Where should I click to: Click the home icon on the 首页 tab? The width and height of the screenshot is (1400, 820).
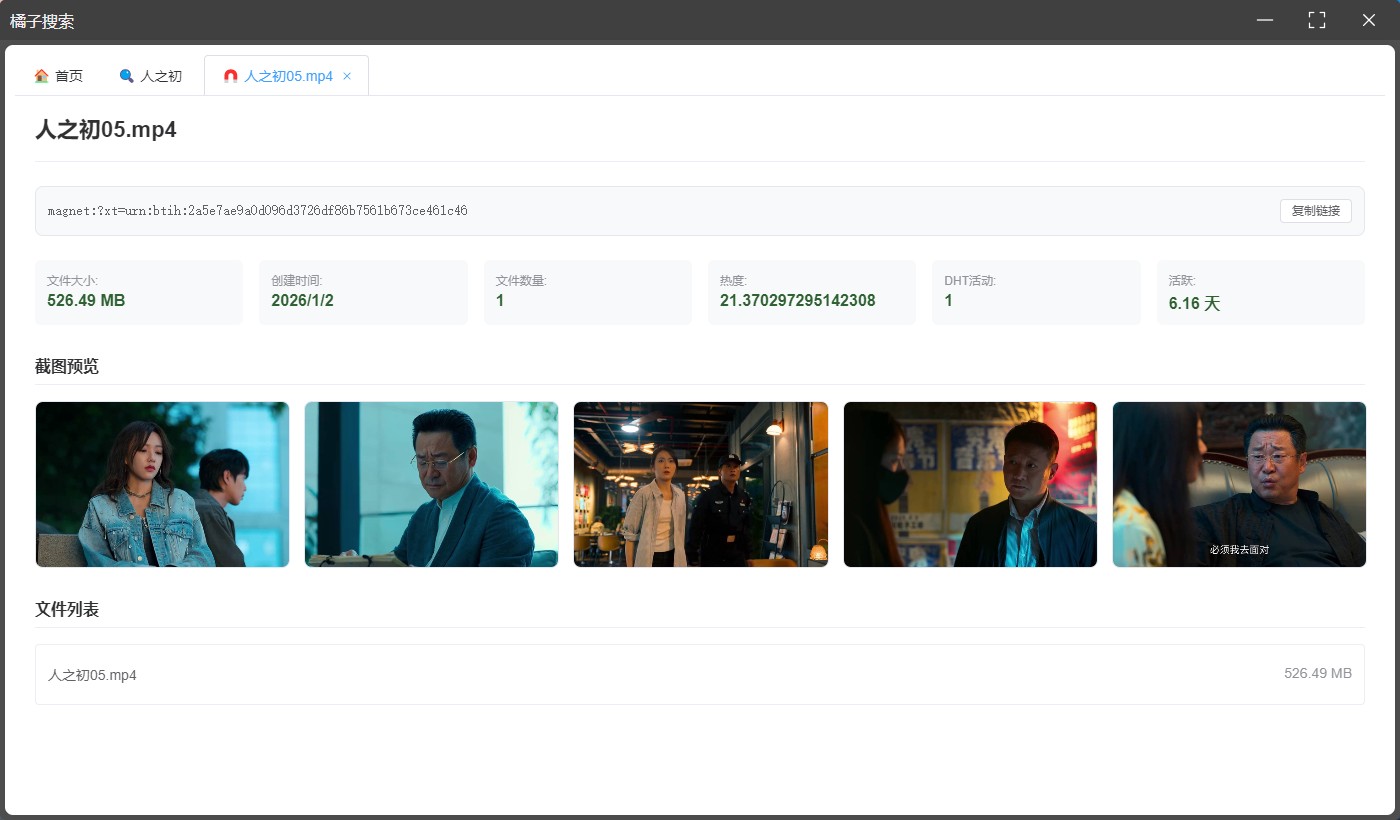pyautogui.click(x=41, y=76)
